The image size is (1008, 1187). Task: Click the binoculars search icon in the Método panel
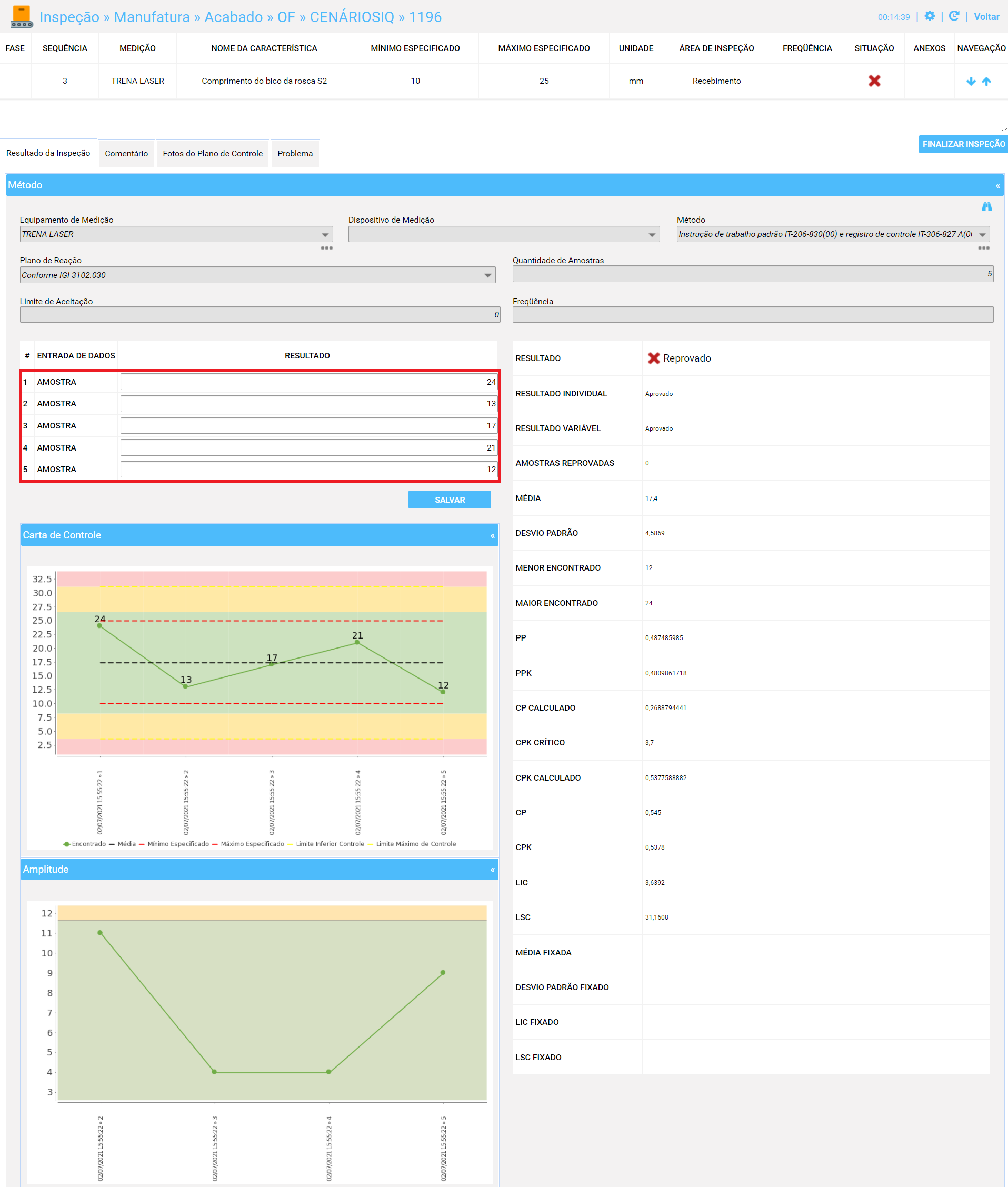(x=987, y=206)
